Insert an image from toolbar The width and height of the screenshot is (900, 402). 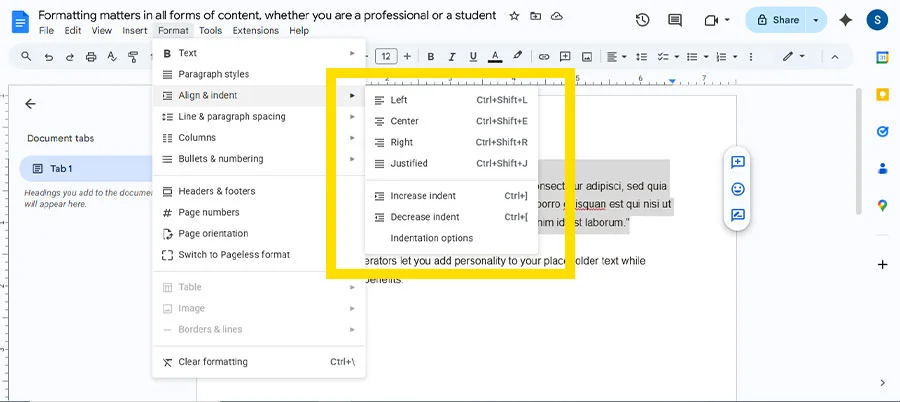[x=587, y=56]
